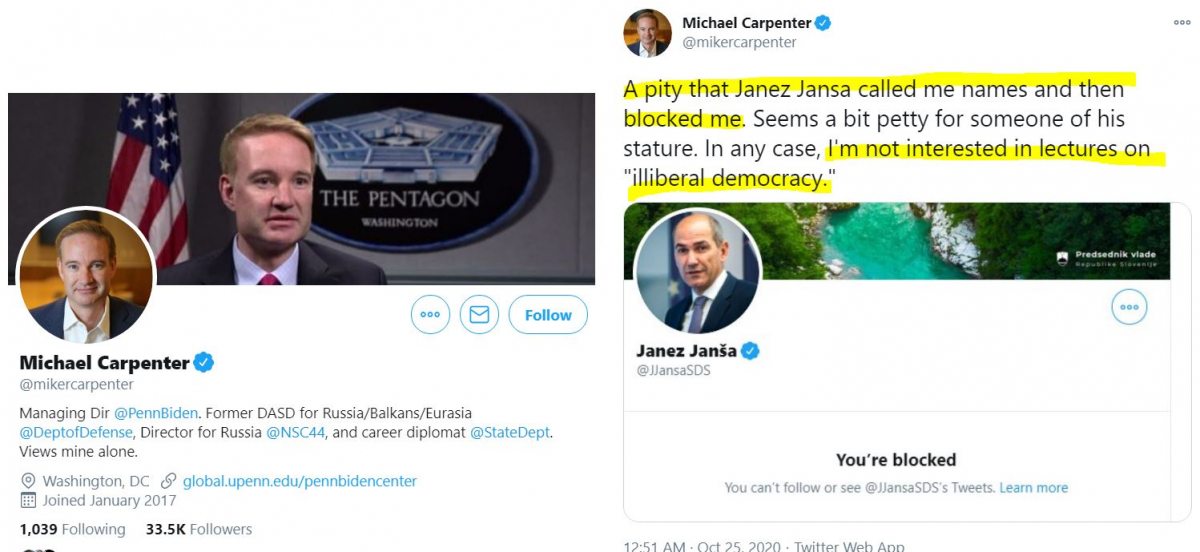Visit global.upenn.edu/pennbidencenter website link
This screenshot has height=552, width=1200.
coord(299,481)
